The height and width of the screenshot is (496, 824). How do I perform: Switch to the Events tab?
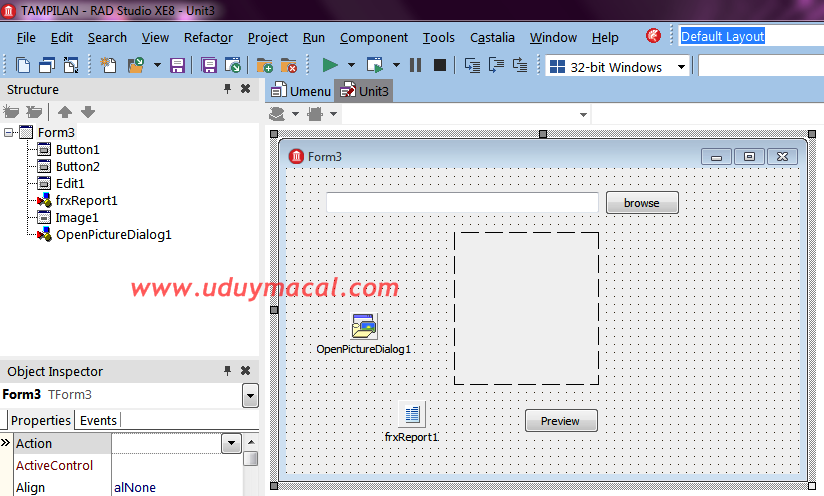pos(98,420)
